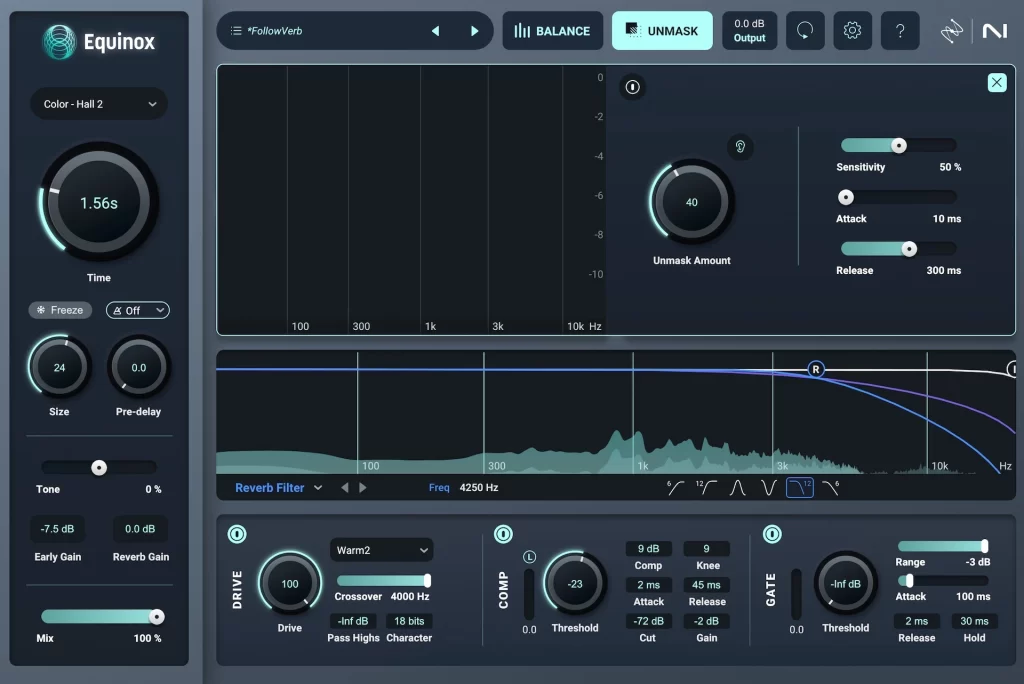
Task: Select the notch filter shape icon
Action: pyautogui.click(x=768, y=488)
